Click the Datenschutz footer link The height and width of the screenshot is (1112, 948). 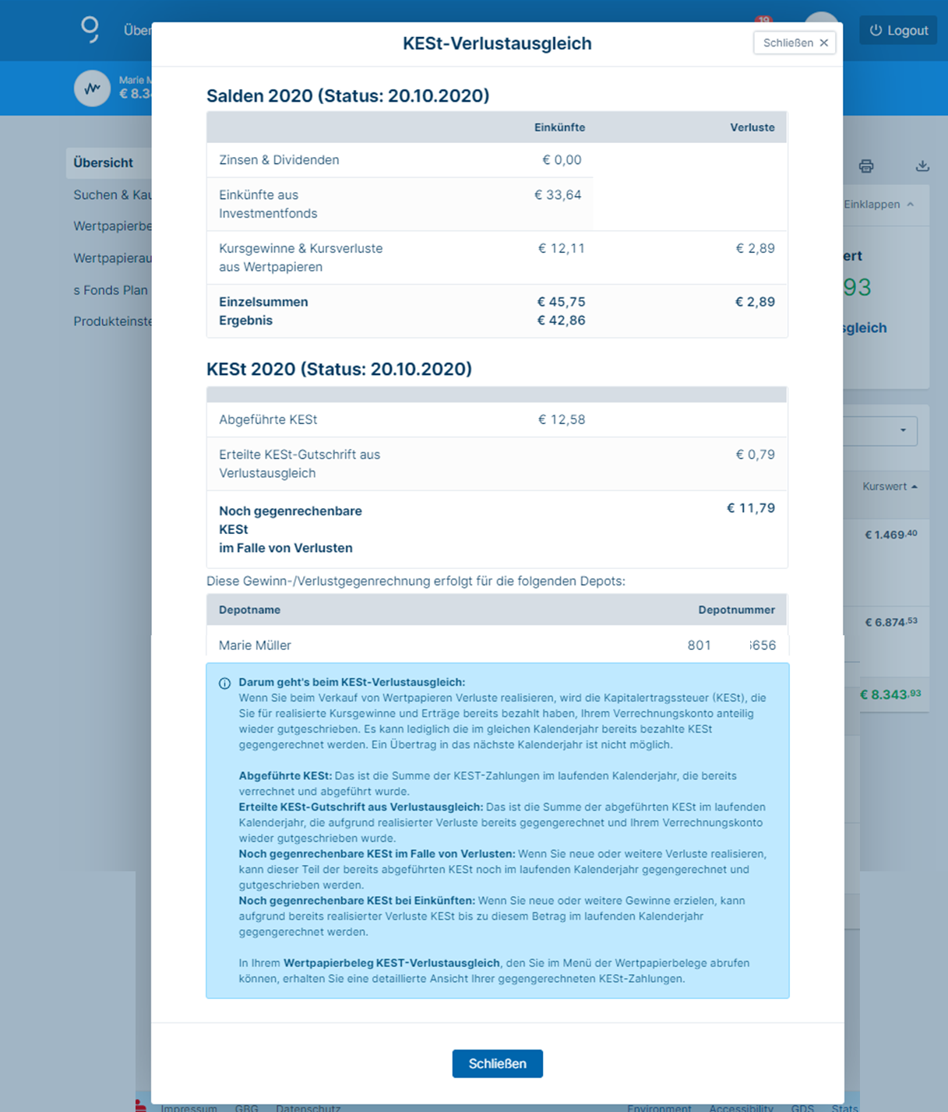pos(308,1107)
